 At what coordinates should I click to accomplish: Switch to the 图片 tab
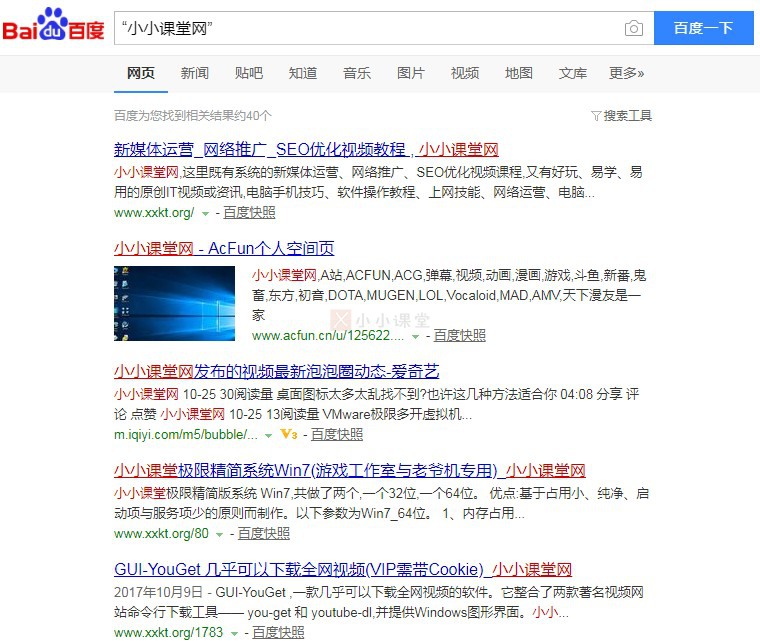(x=411, y=73)
